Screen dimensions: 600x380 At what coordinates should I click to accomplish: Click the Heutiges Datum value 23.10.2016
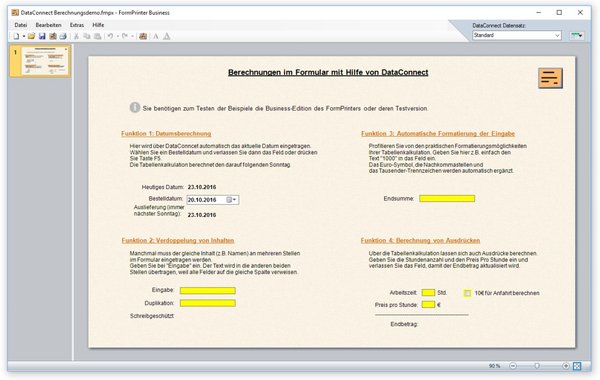pos(202,187)
